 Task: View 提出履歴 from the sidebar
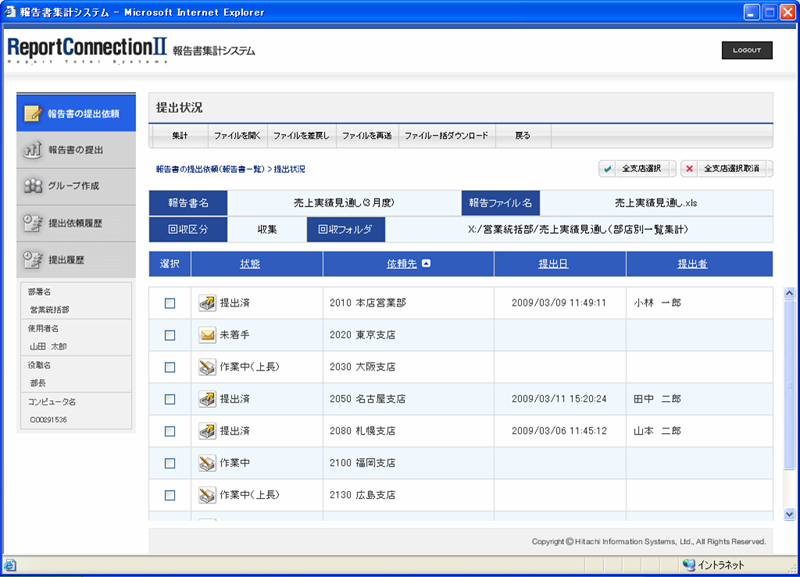coord(76,260)
